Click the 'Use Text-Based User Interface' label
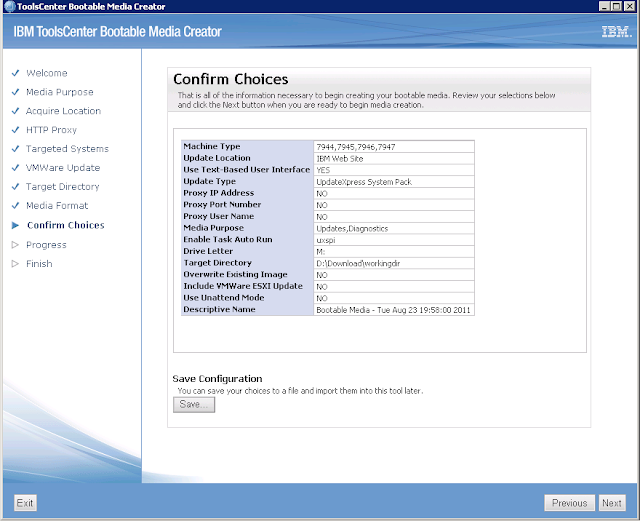Screen dimensions: 640x521 click(x=247, y=169)
